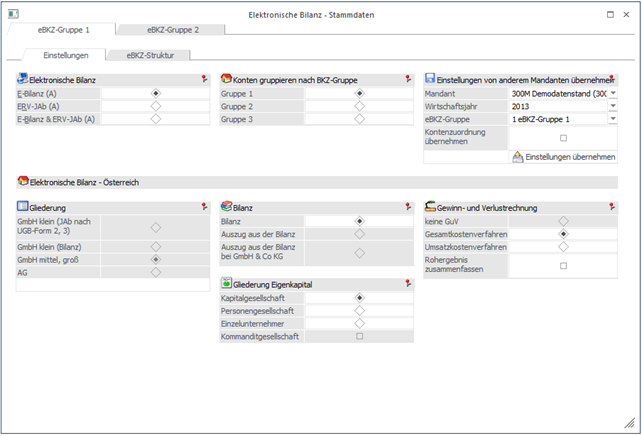Expand the Wirtschaftsjahr dropdown
Viewport: 642px width, 436px height.
(612, 106)
